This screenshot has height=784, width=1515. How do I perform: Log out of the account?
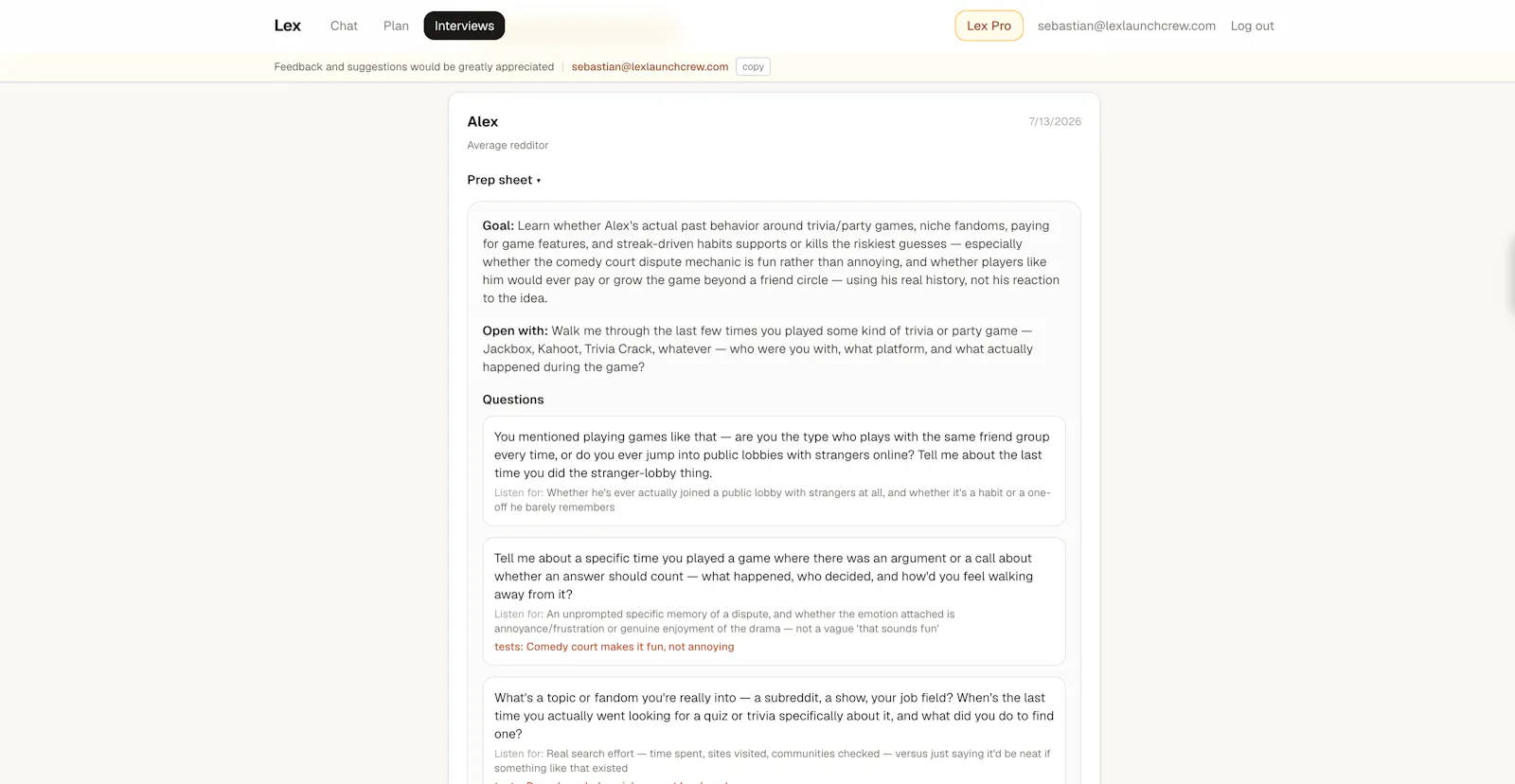point(1252,26)
